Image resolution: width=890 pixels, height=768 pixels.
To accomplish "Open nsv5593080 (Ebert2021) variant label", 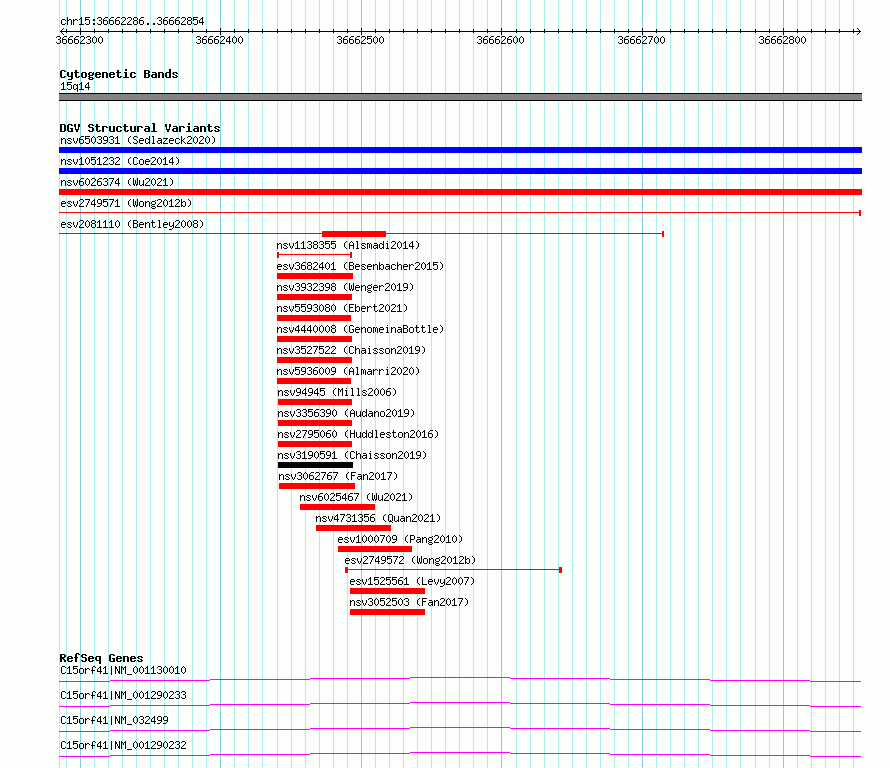I will tap(342, 308).
